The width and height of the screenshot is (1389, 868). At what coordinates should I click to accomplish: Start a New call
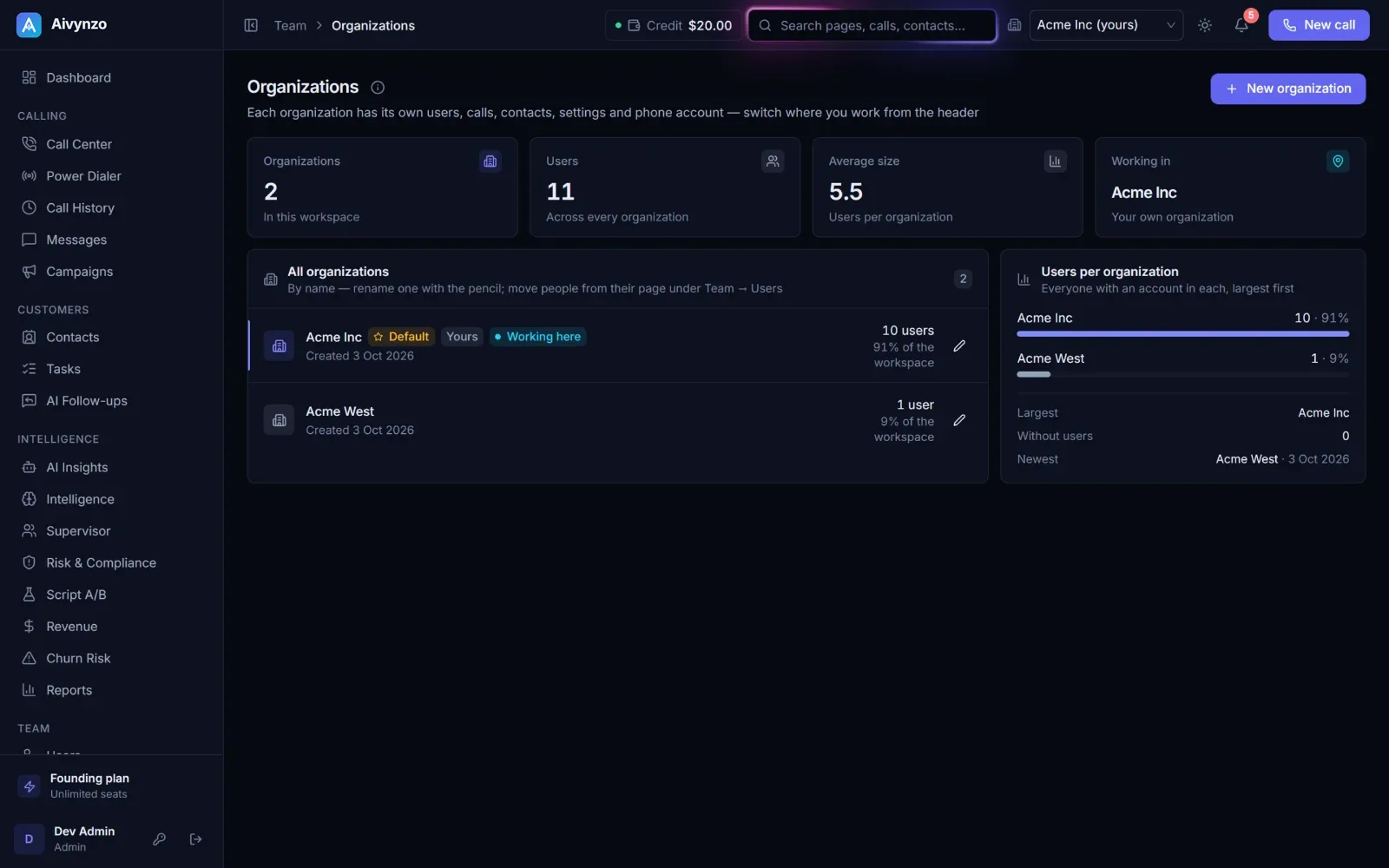1318,25
